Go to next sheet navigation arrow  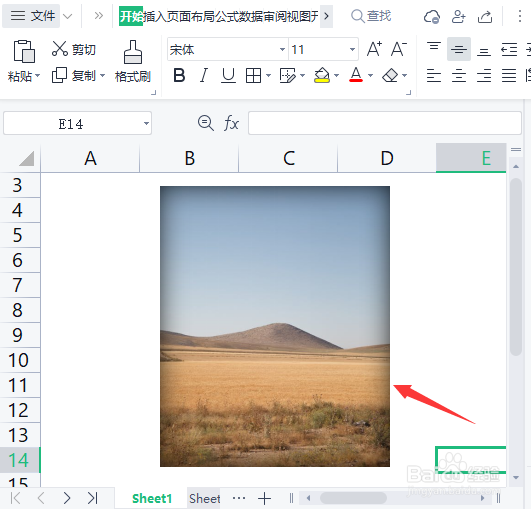tap(67, 498)
